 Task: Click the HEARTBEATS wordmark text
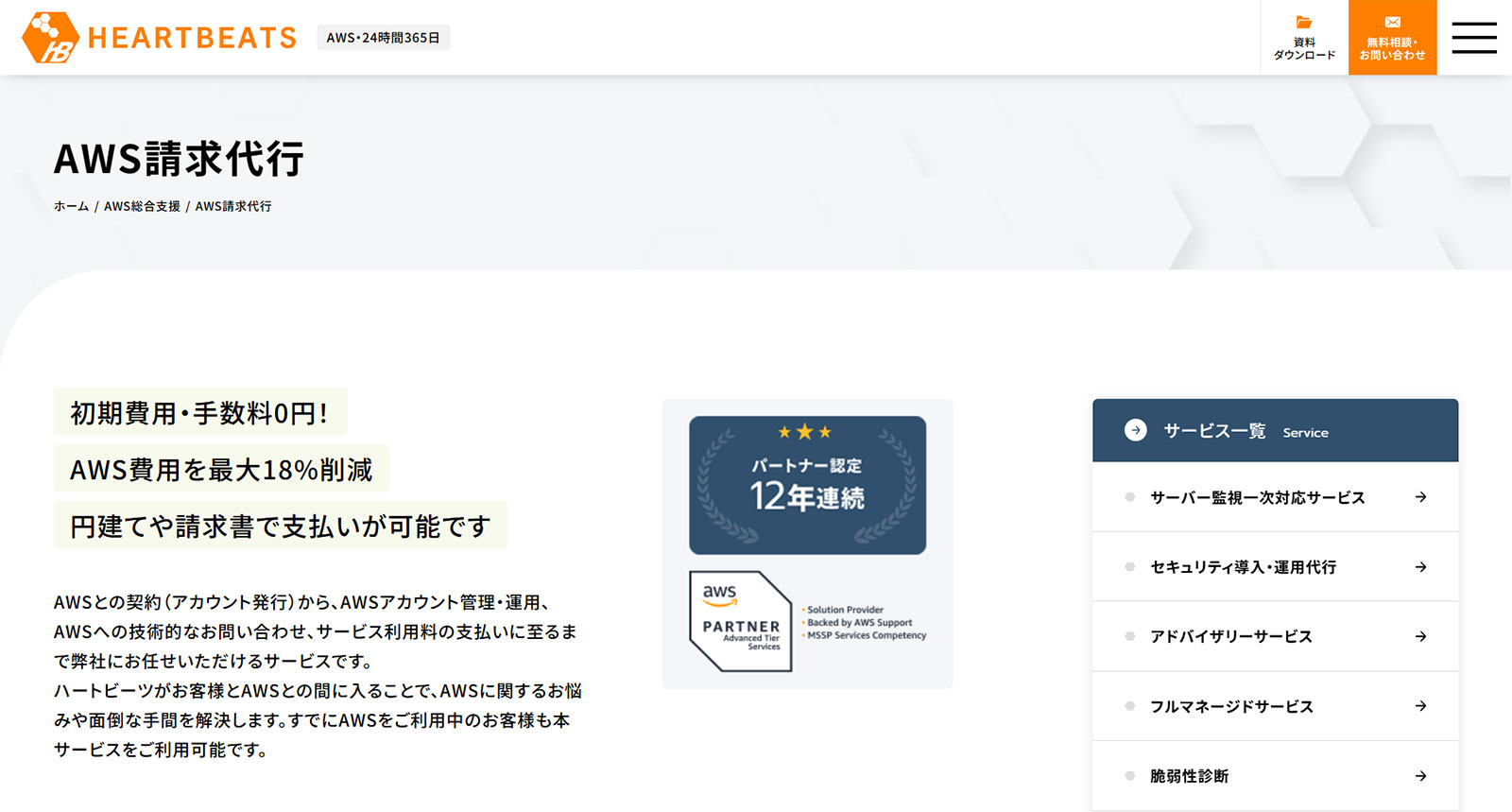[x=192, y=38]
